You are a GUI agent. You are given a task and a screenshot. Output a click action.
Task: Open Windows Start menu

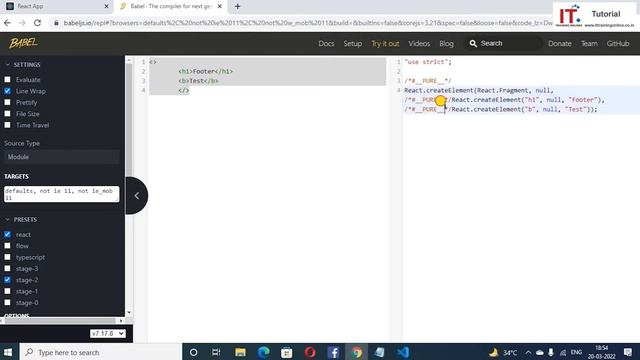tap(8, 352)
